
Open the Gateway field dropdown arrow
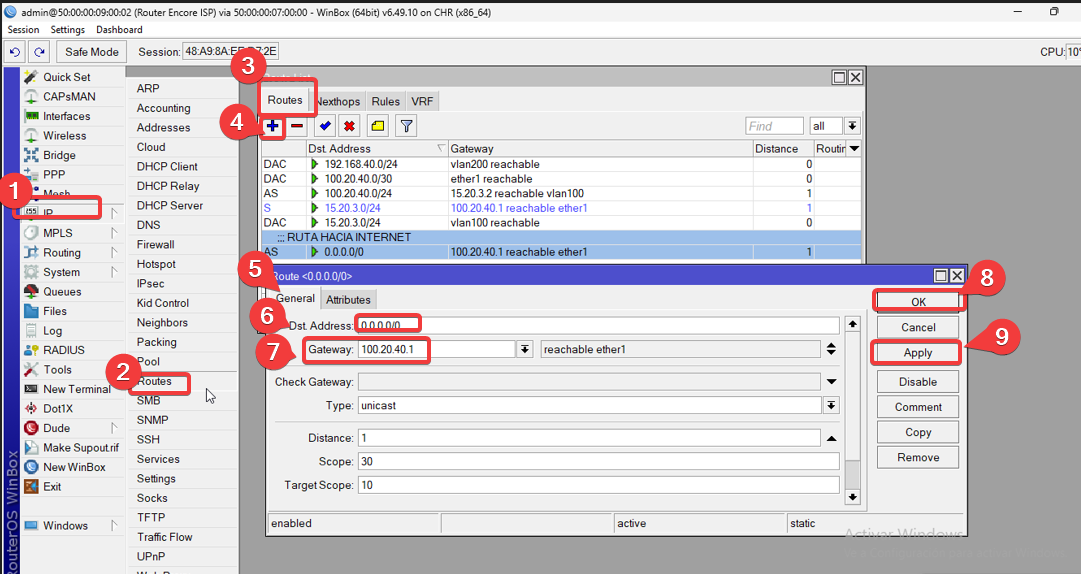pos(524,349)
